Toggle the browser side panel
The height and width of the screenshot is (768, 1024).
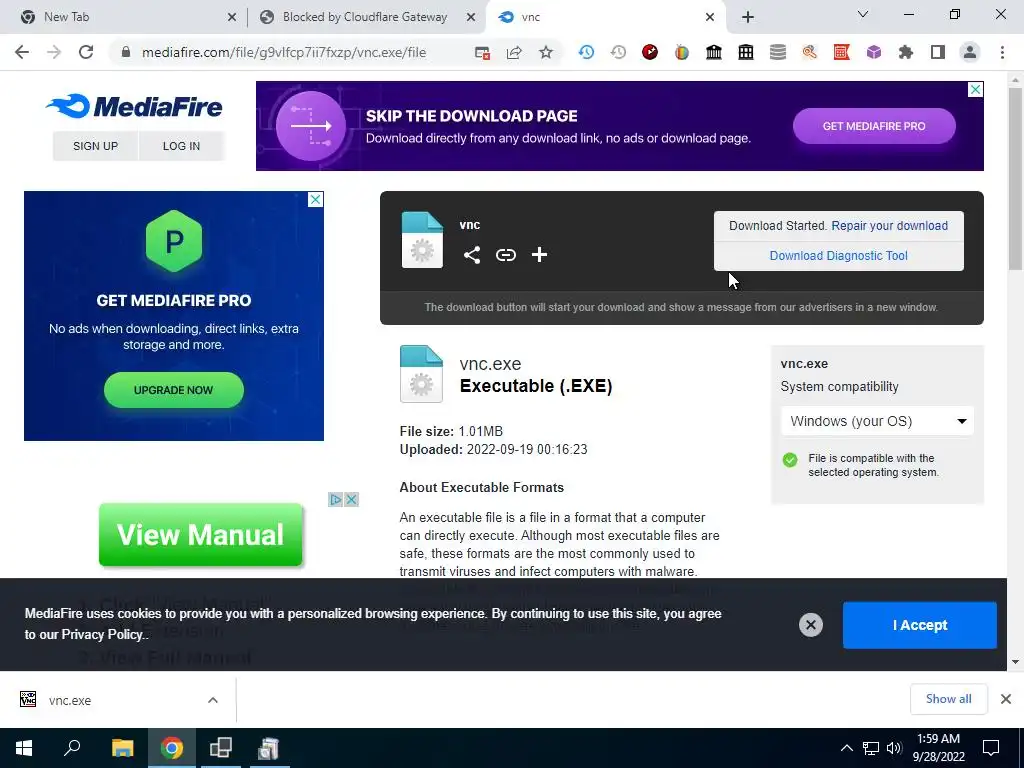pos(938,52)
